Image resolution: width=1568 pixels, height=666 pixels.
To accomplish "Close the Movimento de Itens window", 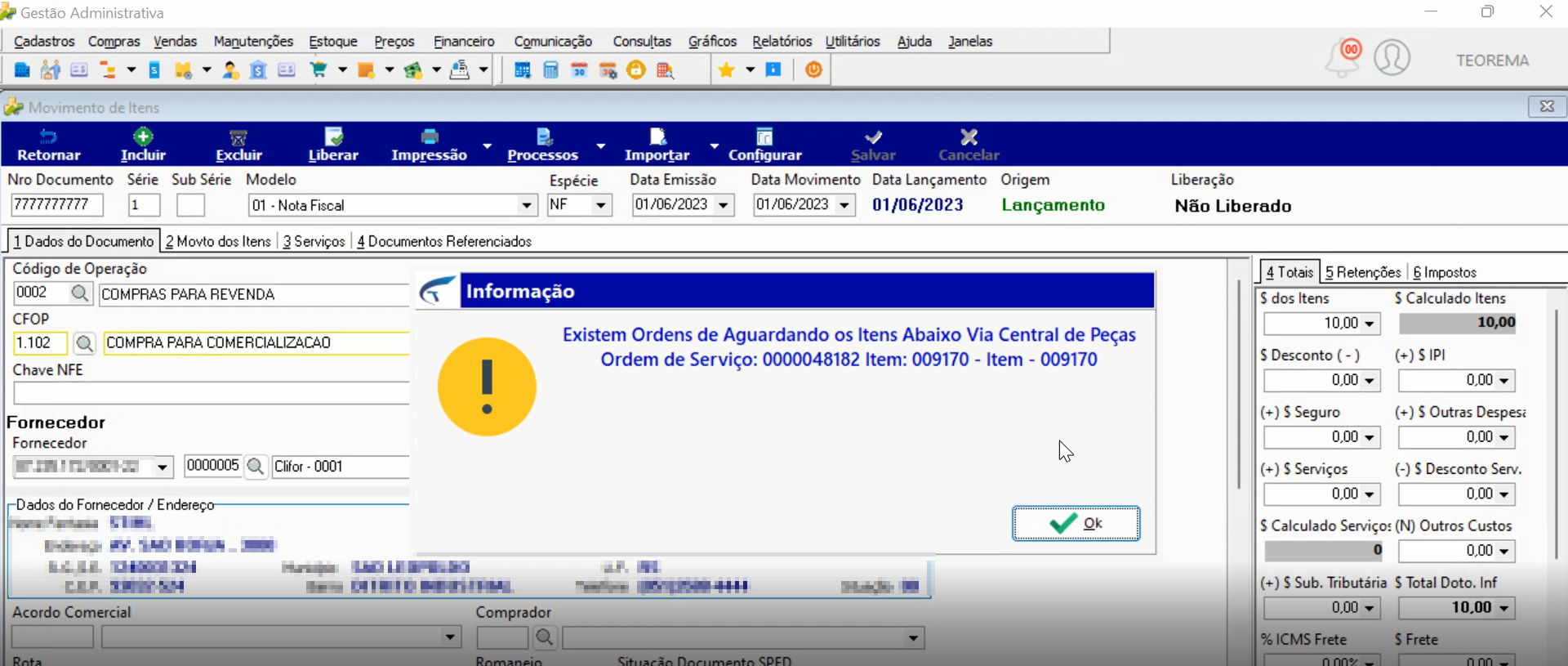I will pos(1547,106).
